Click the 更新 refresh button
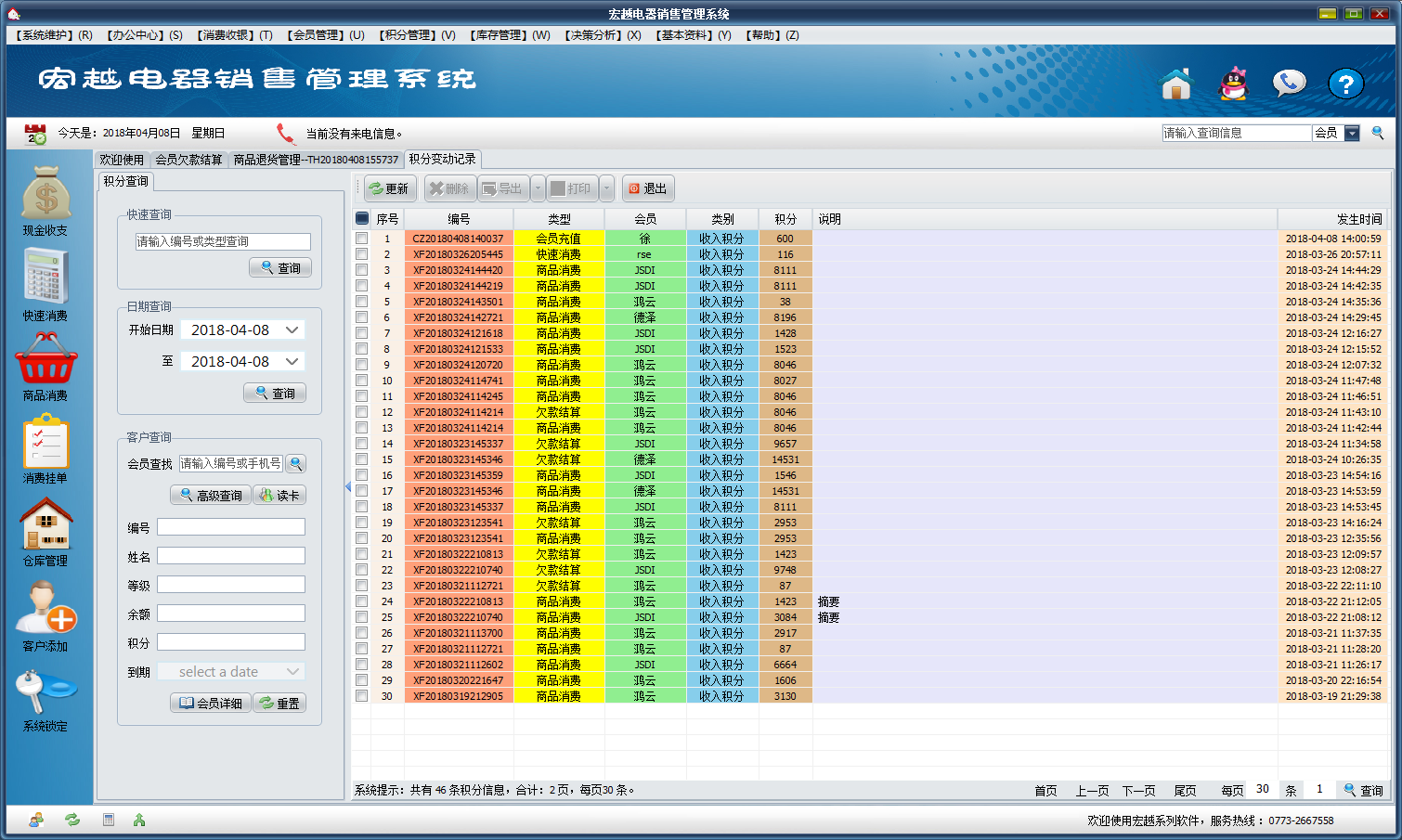 tap(389, 188)
